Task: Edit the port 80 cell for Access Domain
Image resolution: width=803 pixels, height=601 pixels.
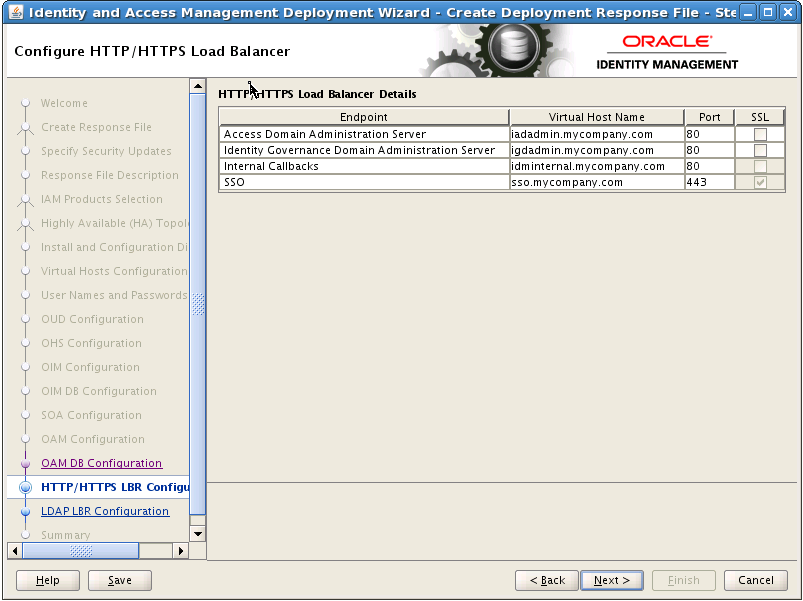Action: pyautogui.click(x=710, y=134)
